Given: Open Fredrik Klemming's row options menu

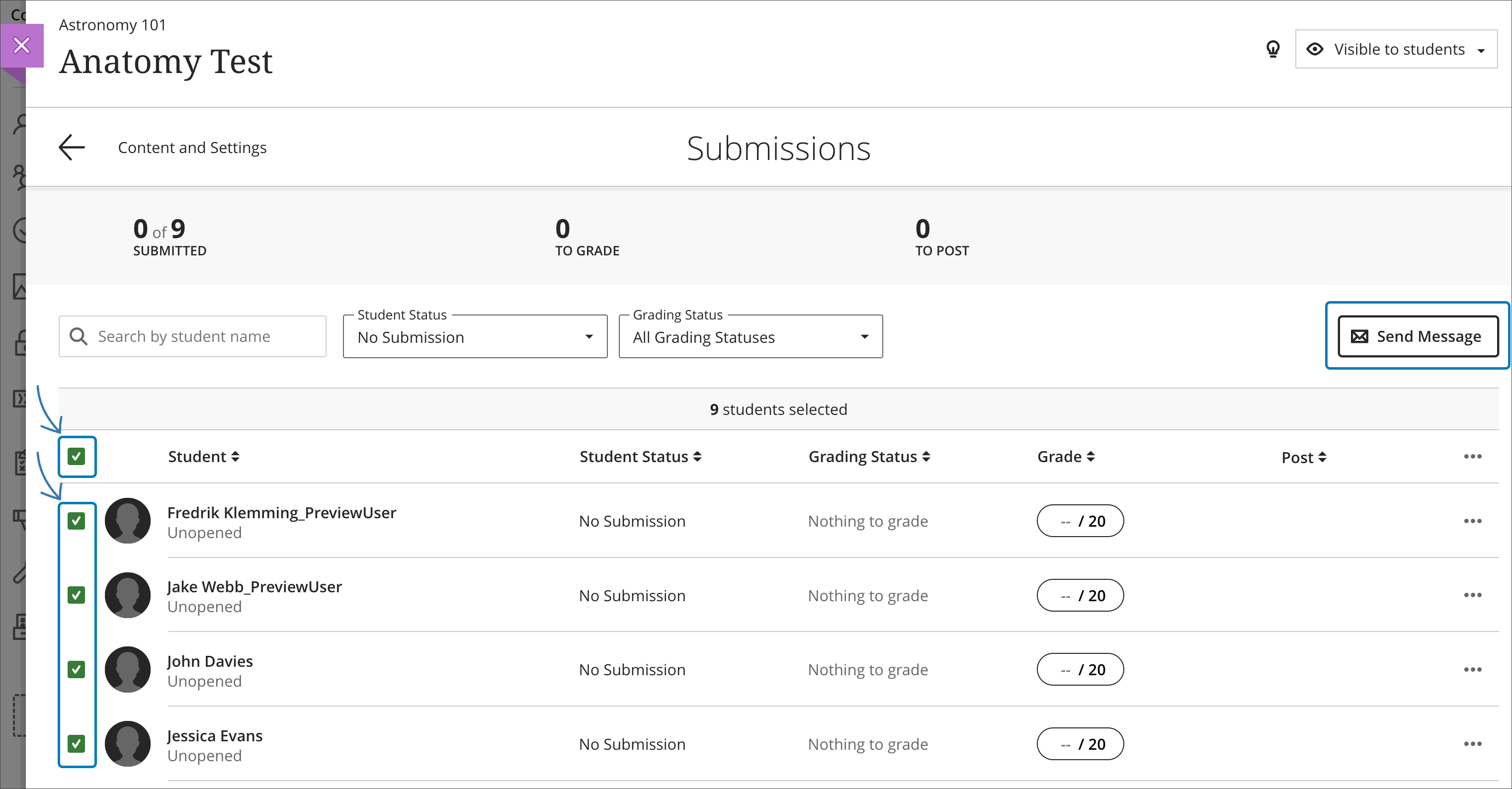Looking at the screenshot, I should (1472, 521).
